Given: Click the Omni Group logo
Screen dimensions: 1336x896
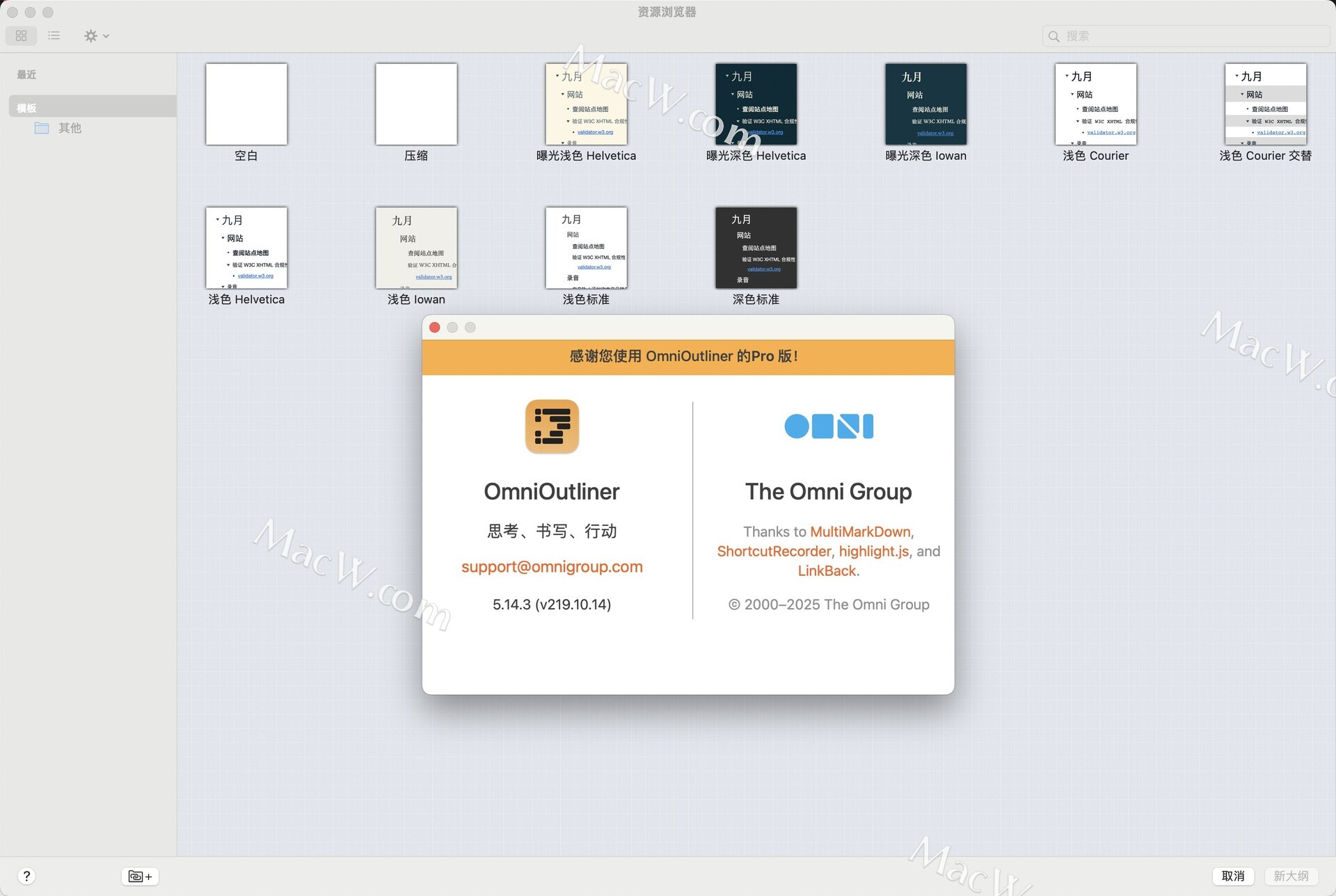Looking at the screenshot, I should click(828, 426).
